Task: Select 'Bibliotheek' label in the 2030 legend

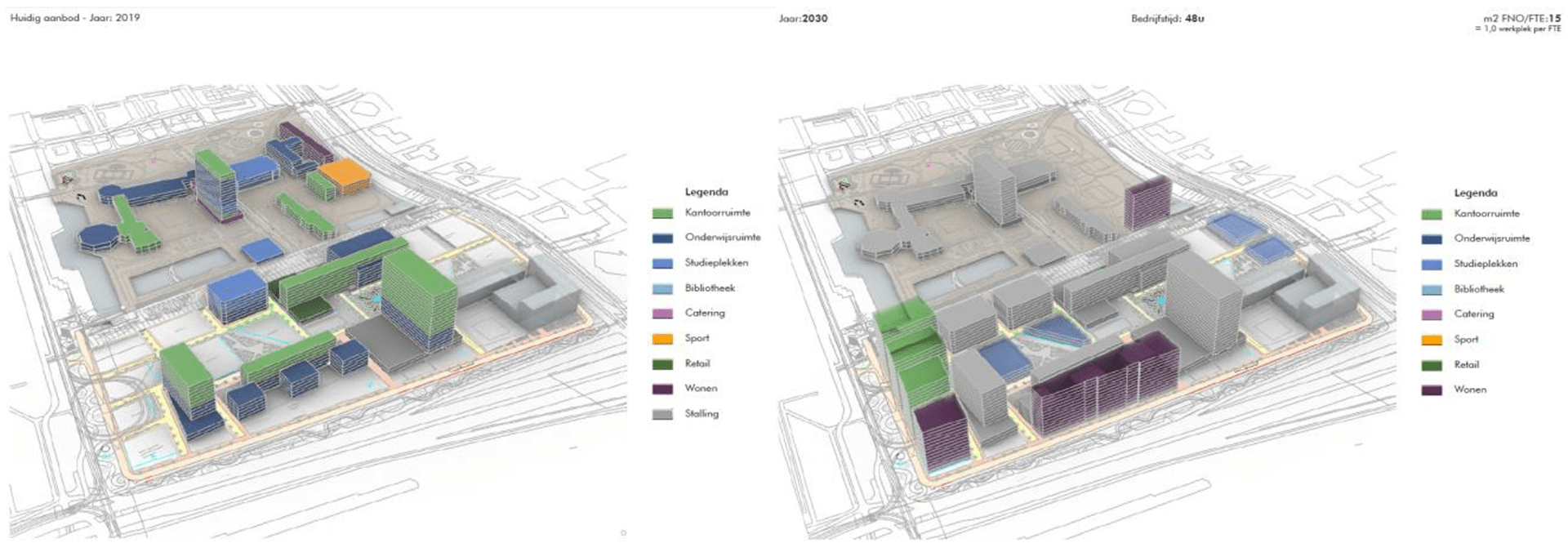Action: click(1479, 289)
